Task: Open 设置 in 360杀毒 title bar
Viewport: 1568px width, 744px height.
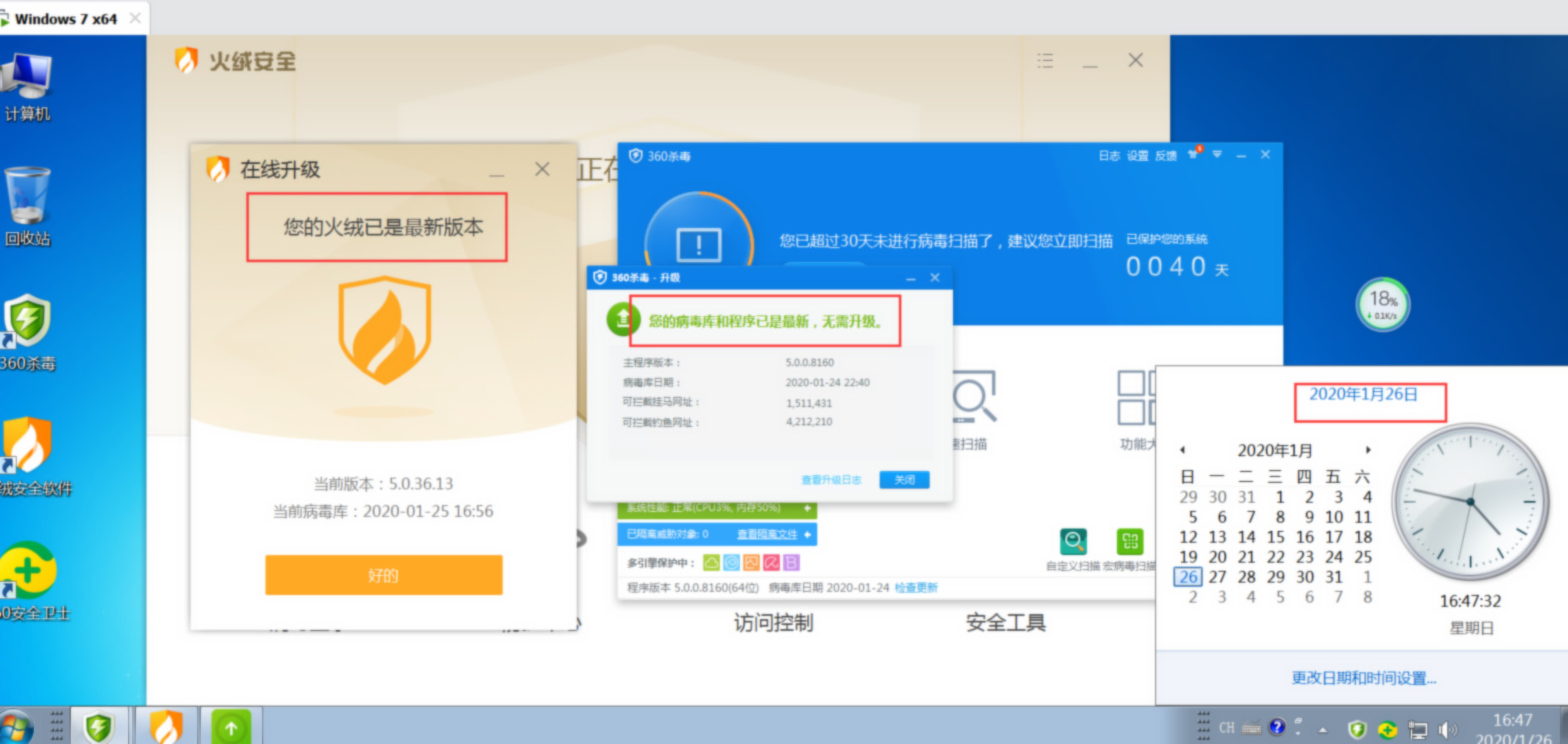Action: pyautogui.click(x=1137, y=156)
